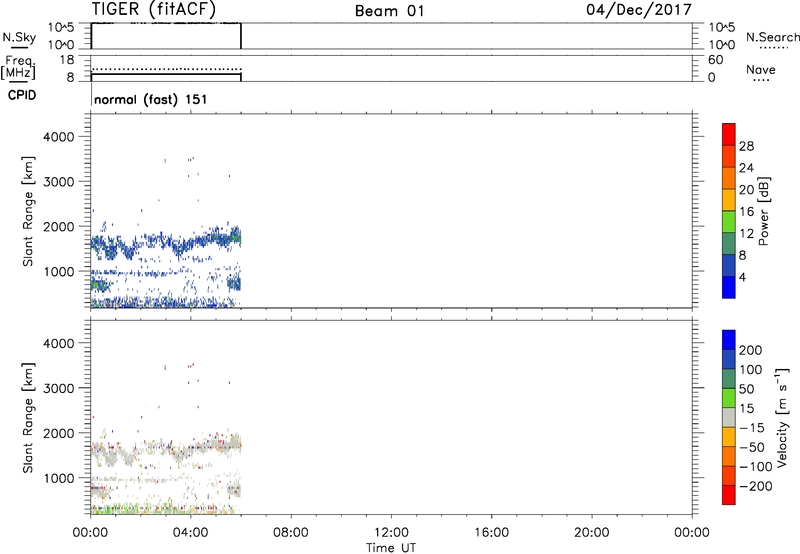The image size is (800, 554).
Task: Select the -100 label on the velocity scale
Action: pos(756,467)
